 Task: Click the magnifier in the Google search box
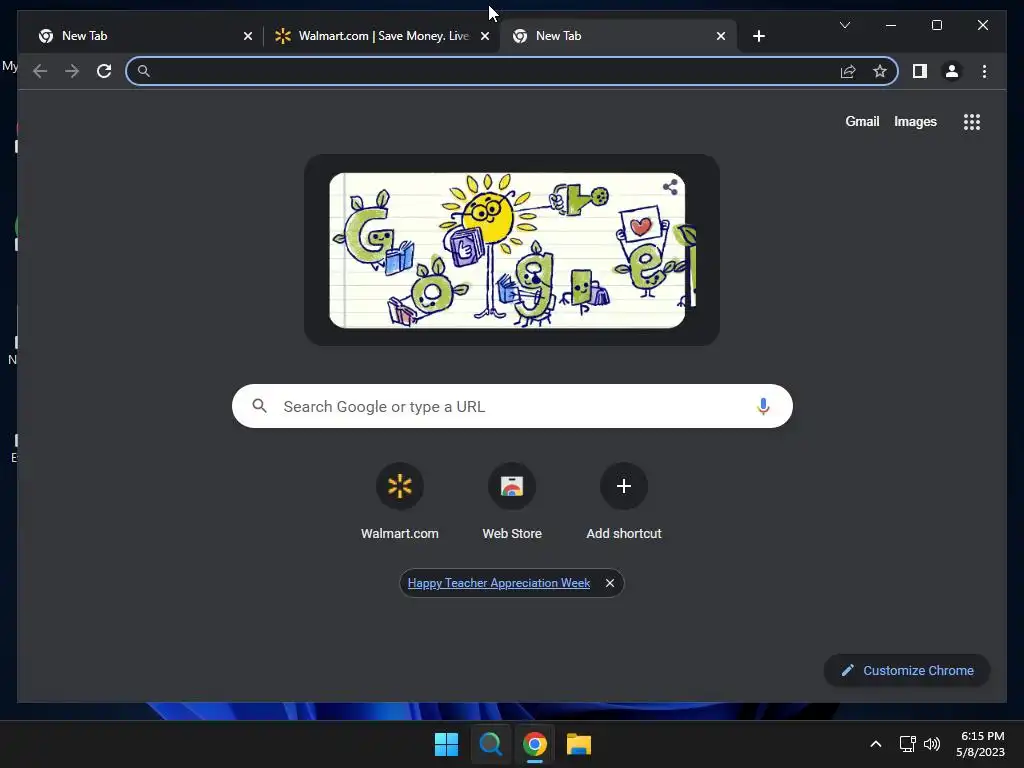coord(259,406)
